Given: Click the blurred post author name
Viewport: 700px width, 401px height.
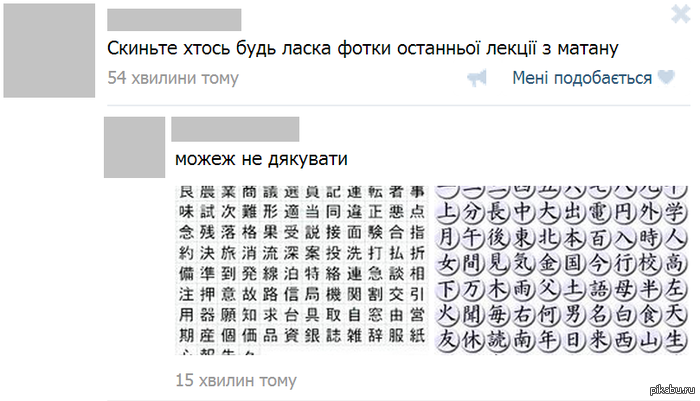Looking at the screenshot, I should point(174,19).
